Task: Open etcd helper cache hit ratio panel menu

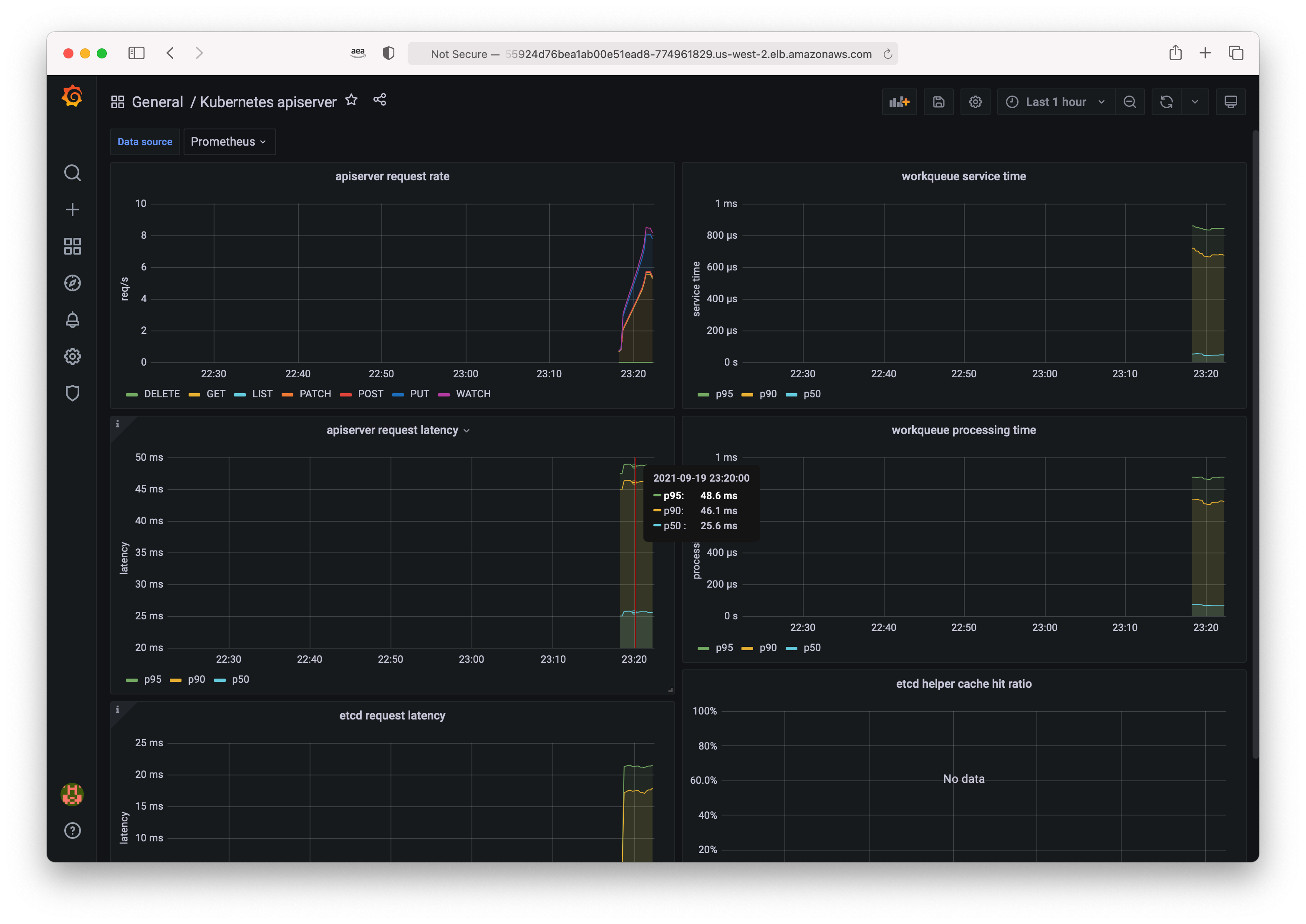Action: tap(963, 684)
